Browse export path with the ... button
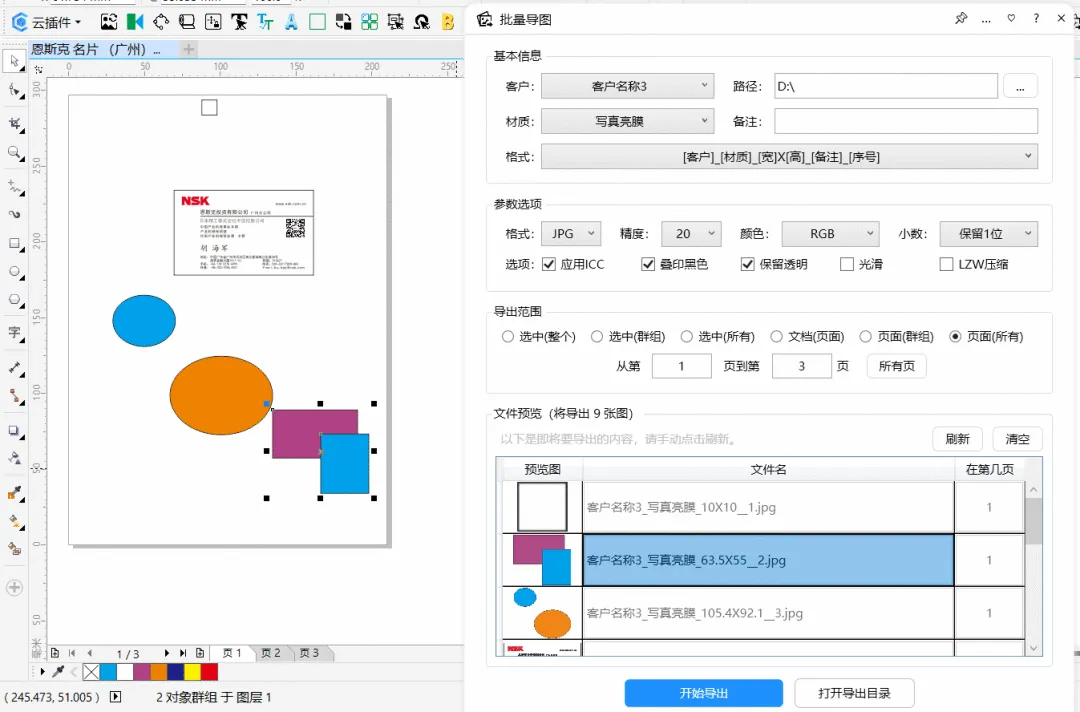1080x712 pixels. point(1020,86)
